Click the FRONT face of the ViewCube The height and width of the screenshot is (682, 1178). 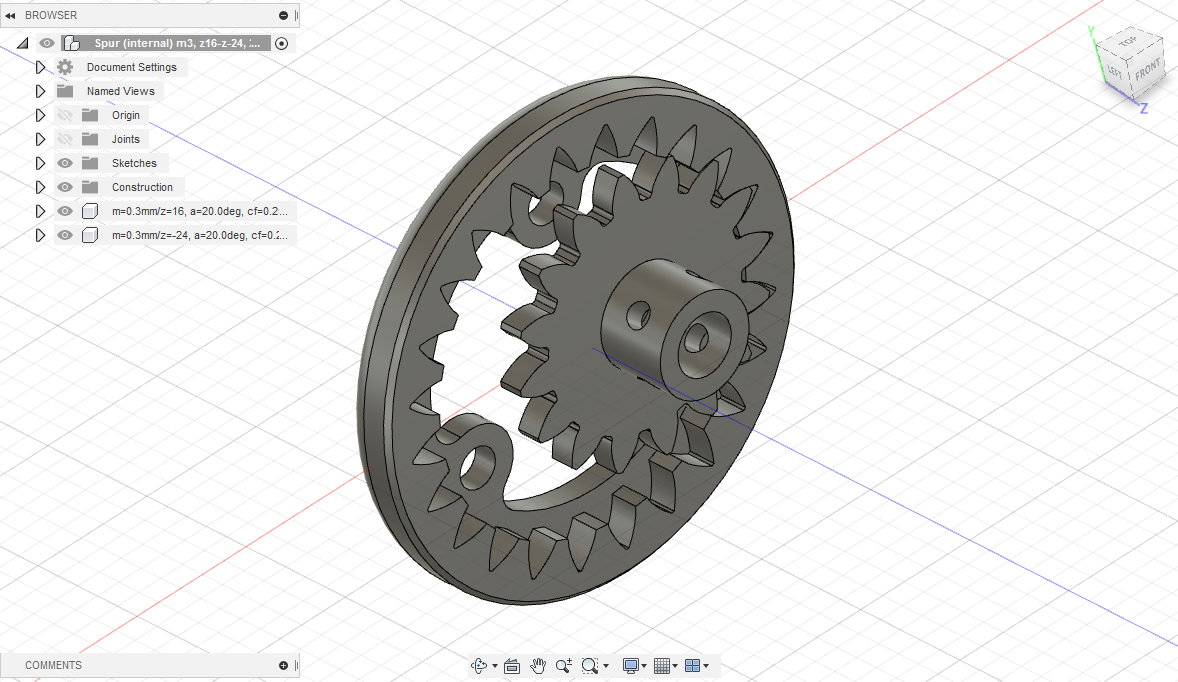(1147, 71)
